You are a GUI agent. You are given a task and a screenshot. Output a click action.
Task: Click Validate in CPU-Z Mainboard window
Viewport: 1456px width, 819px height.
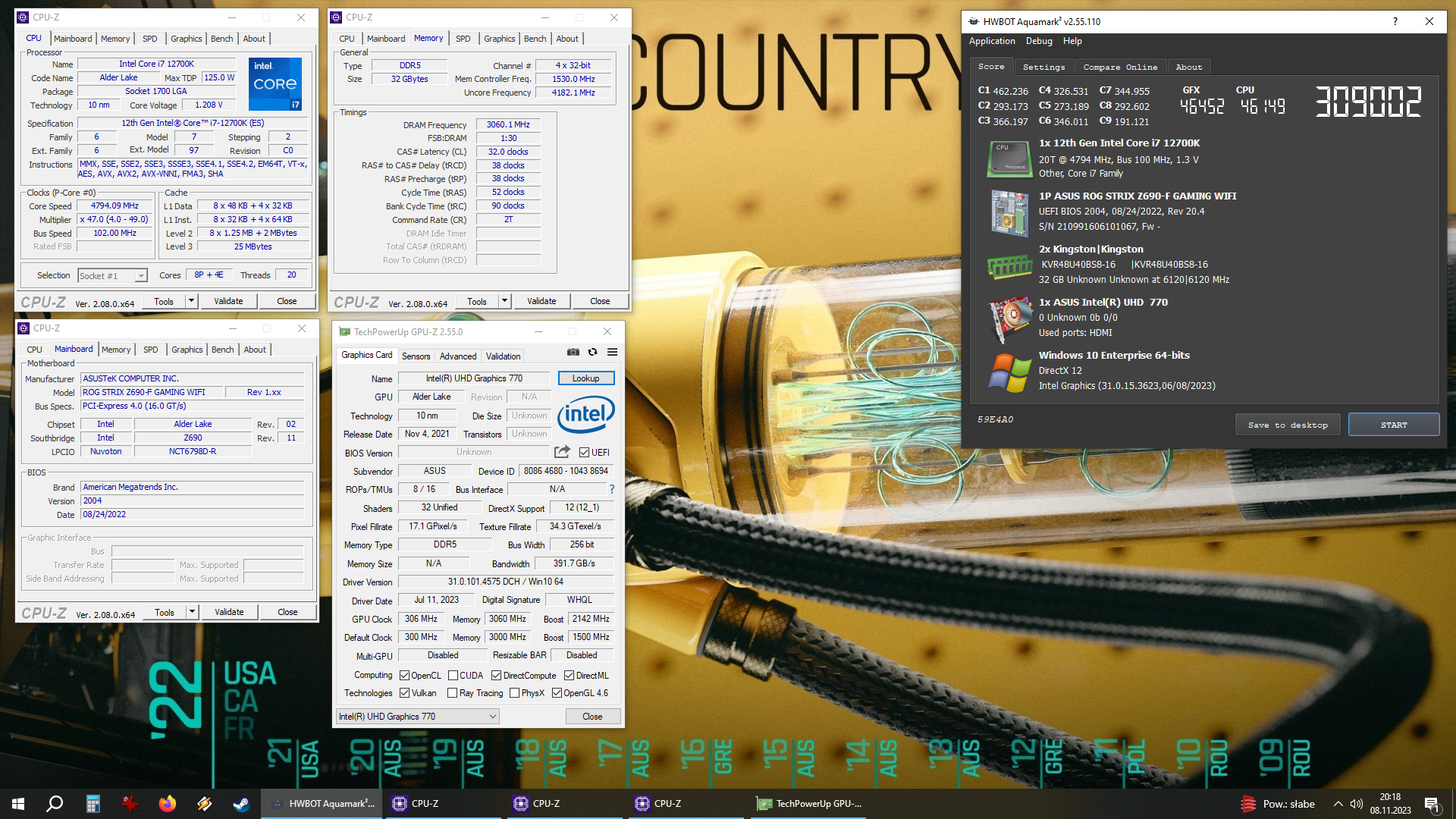[229, 612]
